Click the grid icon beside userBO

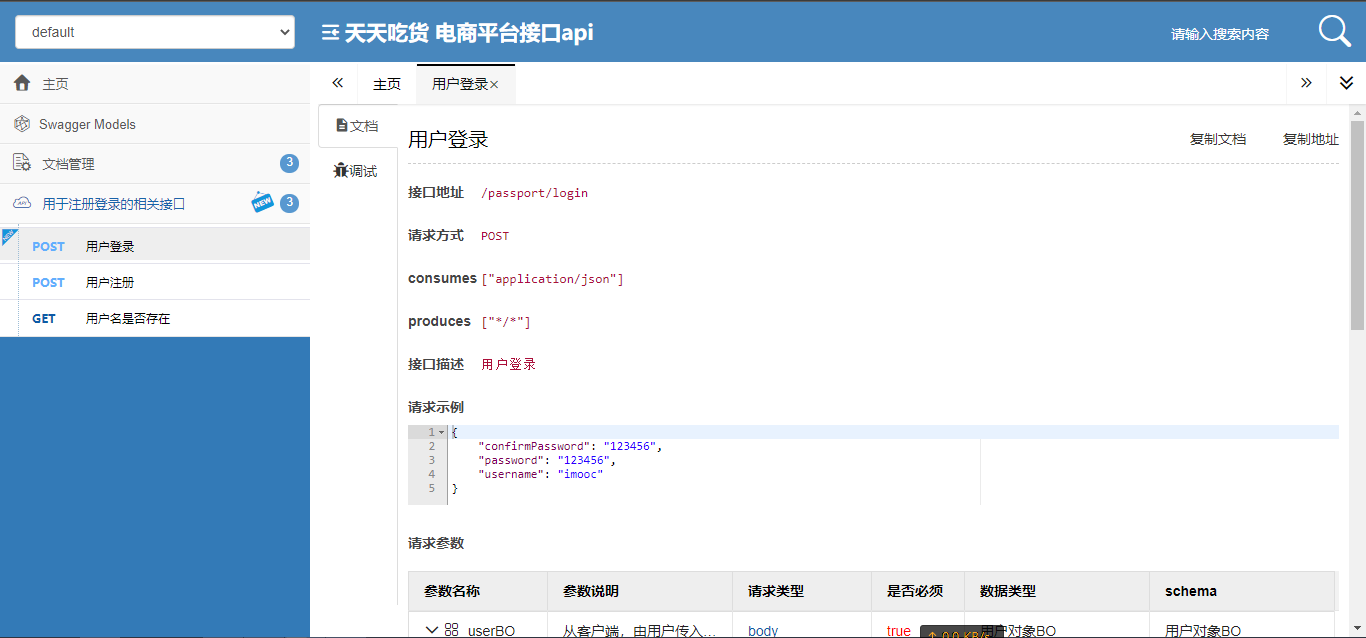452,630
